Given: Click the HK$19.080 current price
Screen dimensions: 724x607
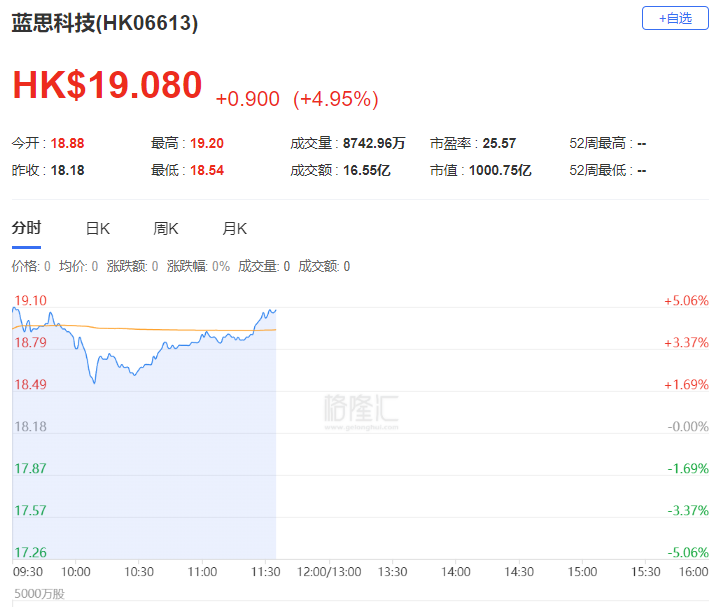Looking at the screenshot, I should tap(107, 85).
